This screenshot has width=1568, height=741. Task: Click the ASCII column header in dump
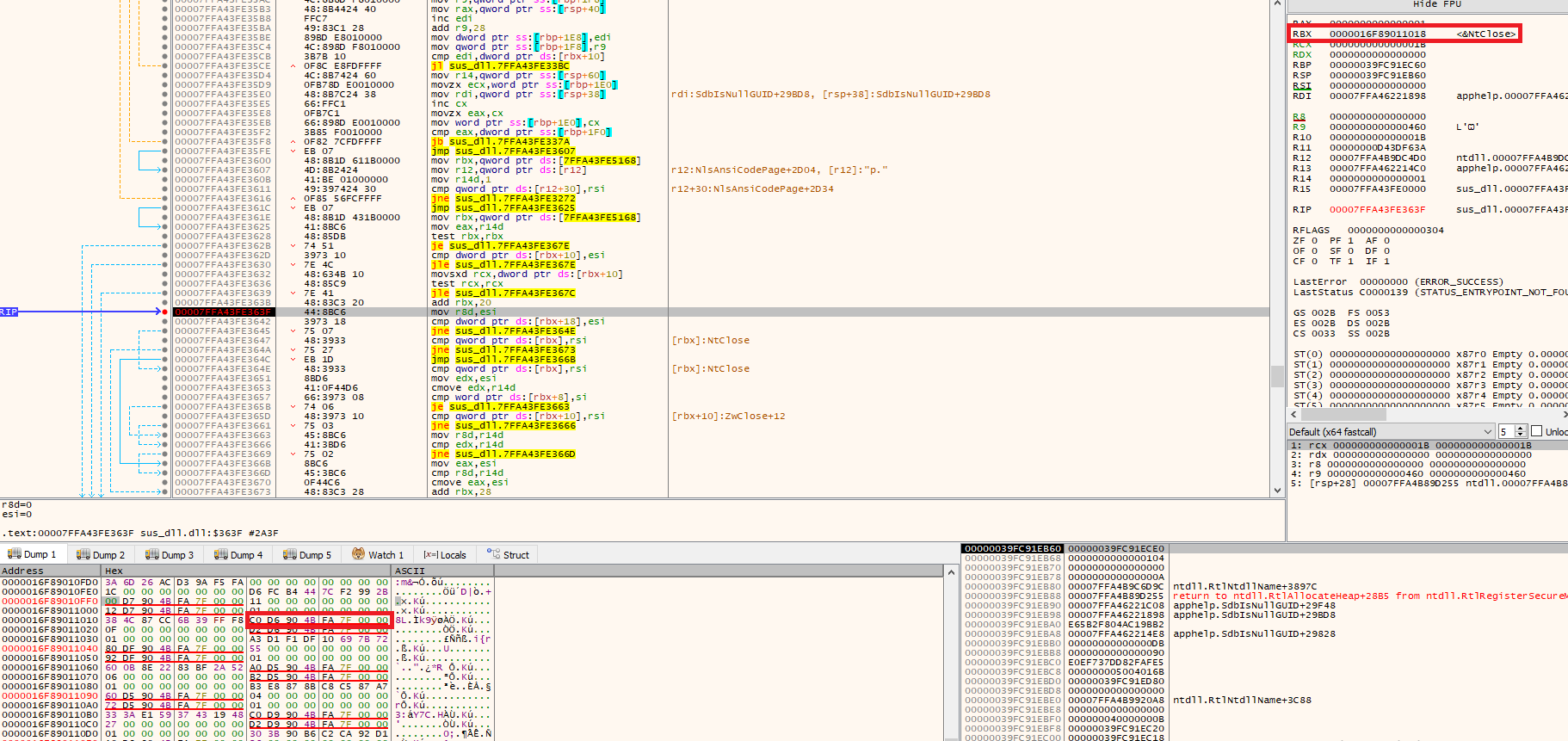pyautogui.click(x=442, y=571)
